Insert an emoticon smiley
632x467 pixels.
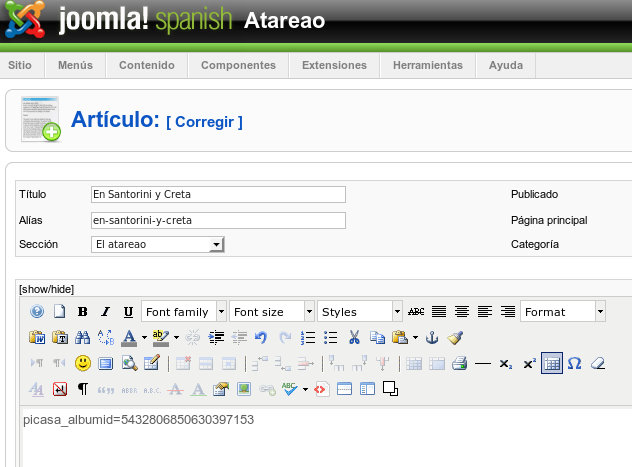click(83, 363)
